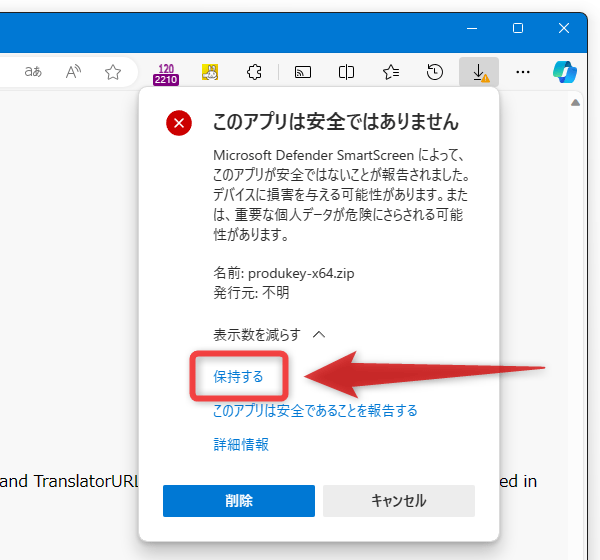Click the page scrollbar up arrow
The width and height of the screenshot is (600, 560).
(575, 103)
